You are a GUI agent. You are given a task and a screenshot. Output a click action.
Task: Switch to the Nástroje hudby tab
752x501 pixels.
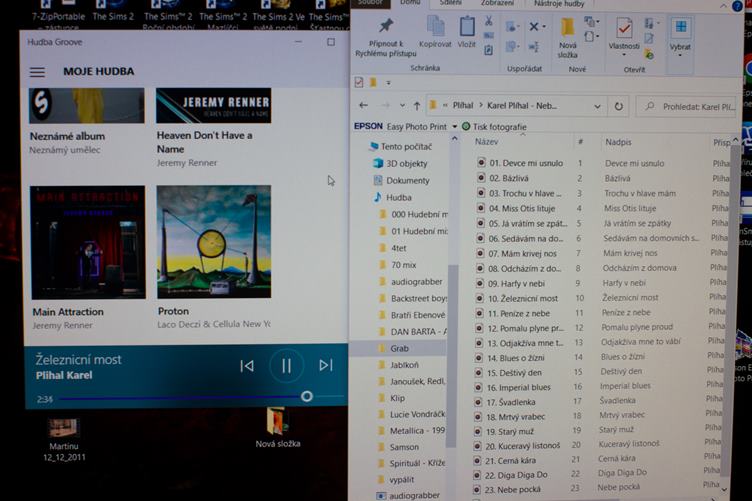tap(559, 3)
